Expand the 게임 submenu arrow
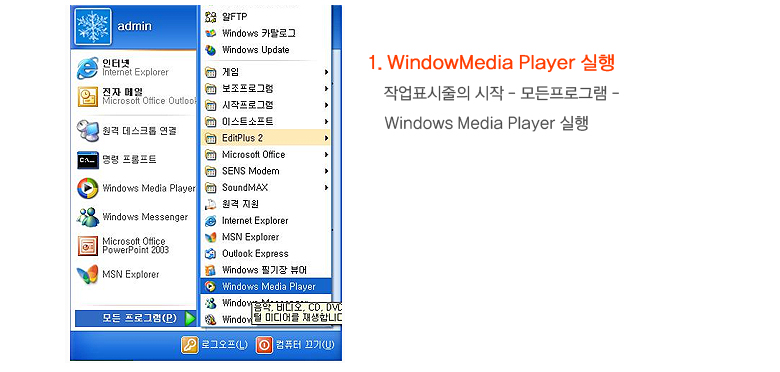The height and width of the screenshot is (372, 780). 326,72
